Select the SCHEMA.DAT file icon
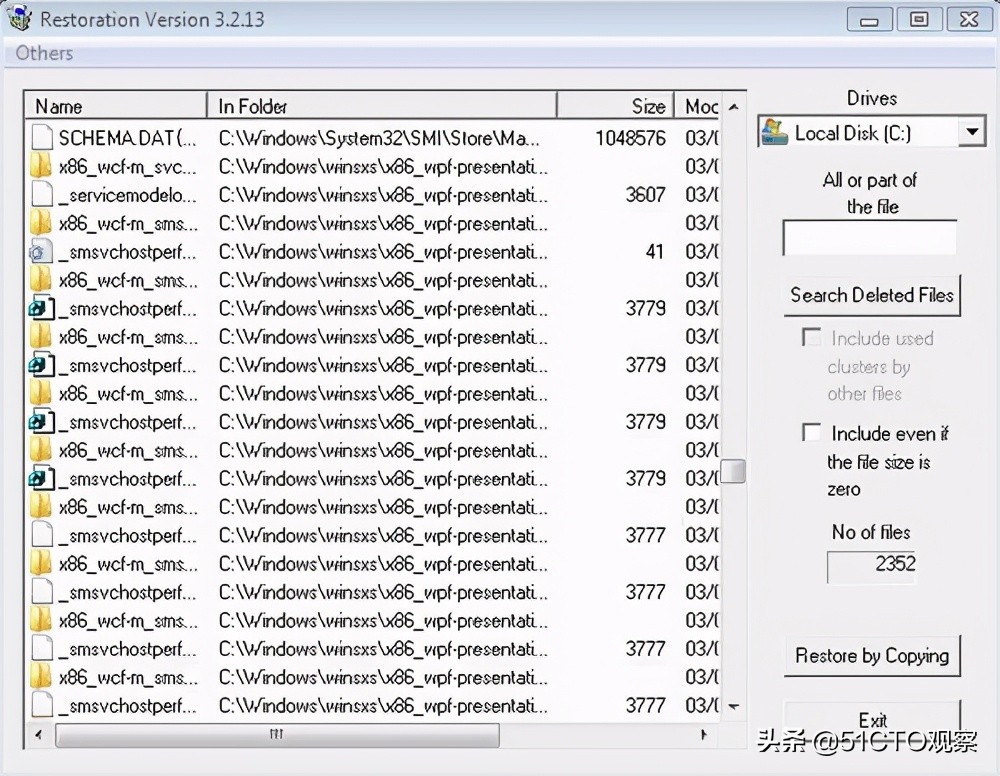Viewport: 1000px width, 776px height. [42, 138]
